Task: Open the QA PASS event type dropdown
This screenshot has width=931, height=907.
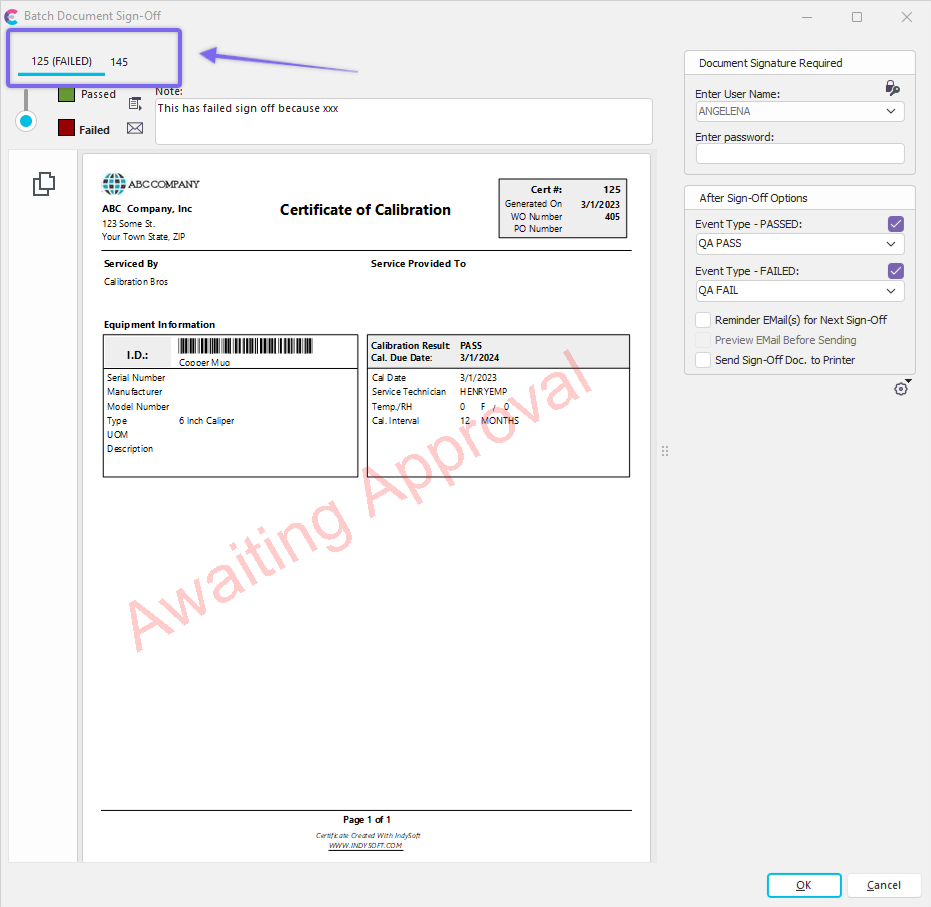Action: click(x=891, y=244)
